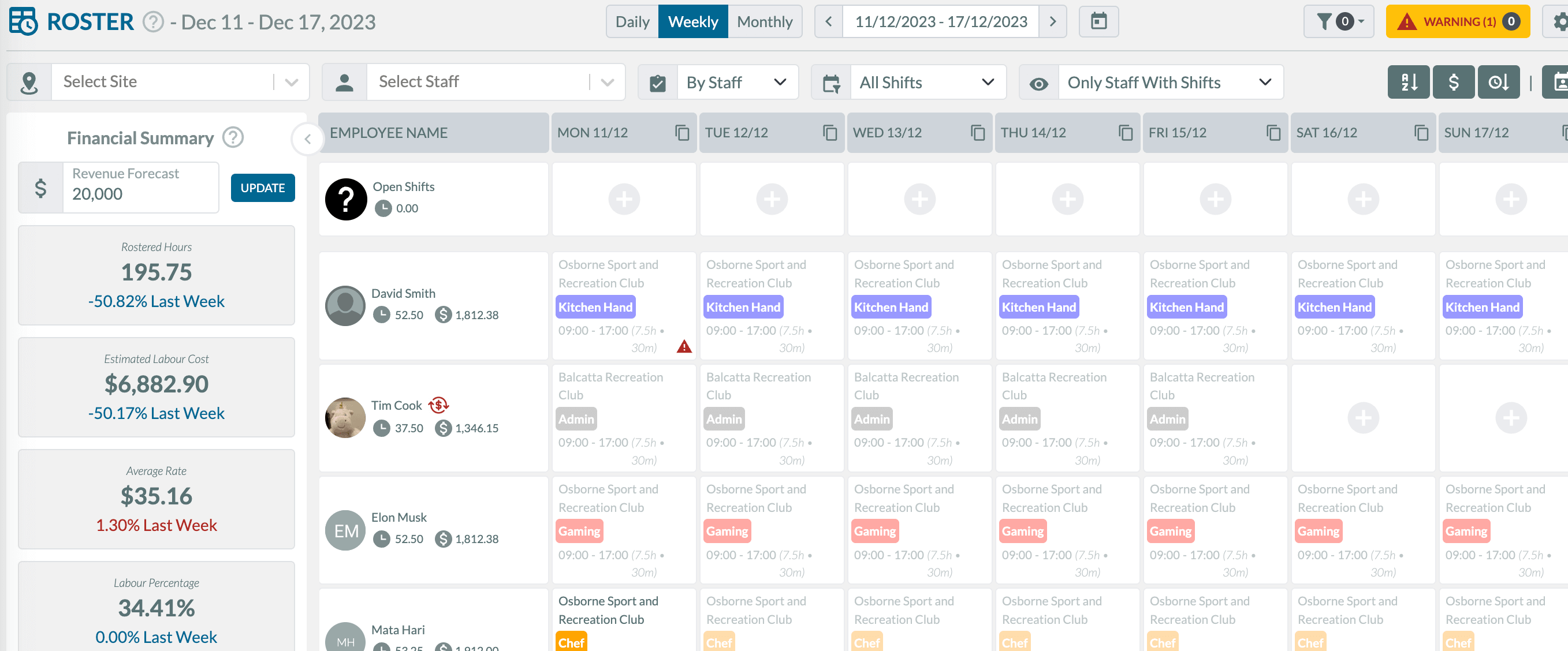Click the WARNING (1) button
The width and height of the screenshot is (1568, 651).
pos(1457,22)
